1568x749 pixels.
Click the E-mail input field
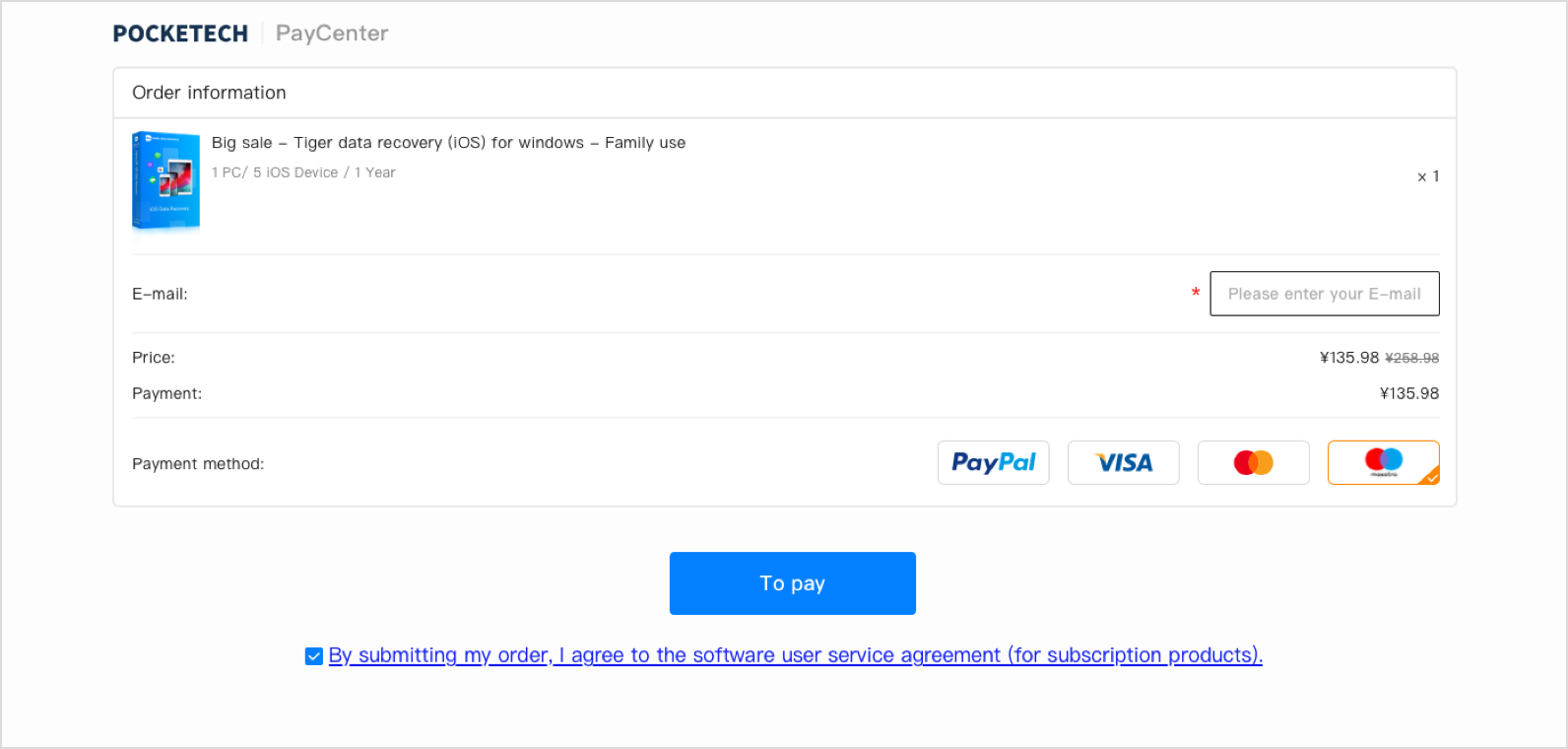[1324, 294]
